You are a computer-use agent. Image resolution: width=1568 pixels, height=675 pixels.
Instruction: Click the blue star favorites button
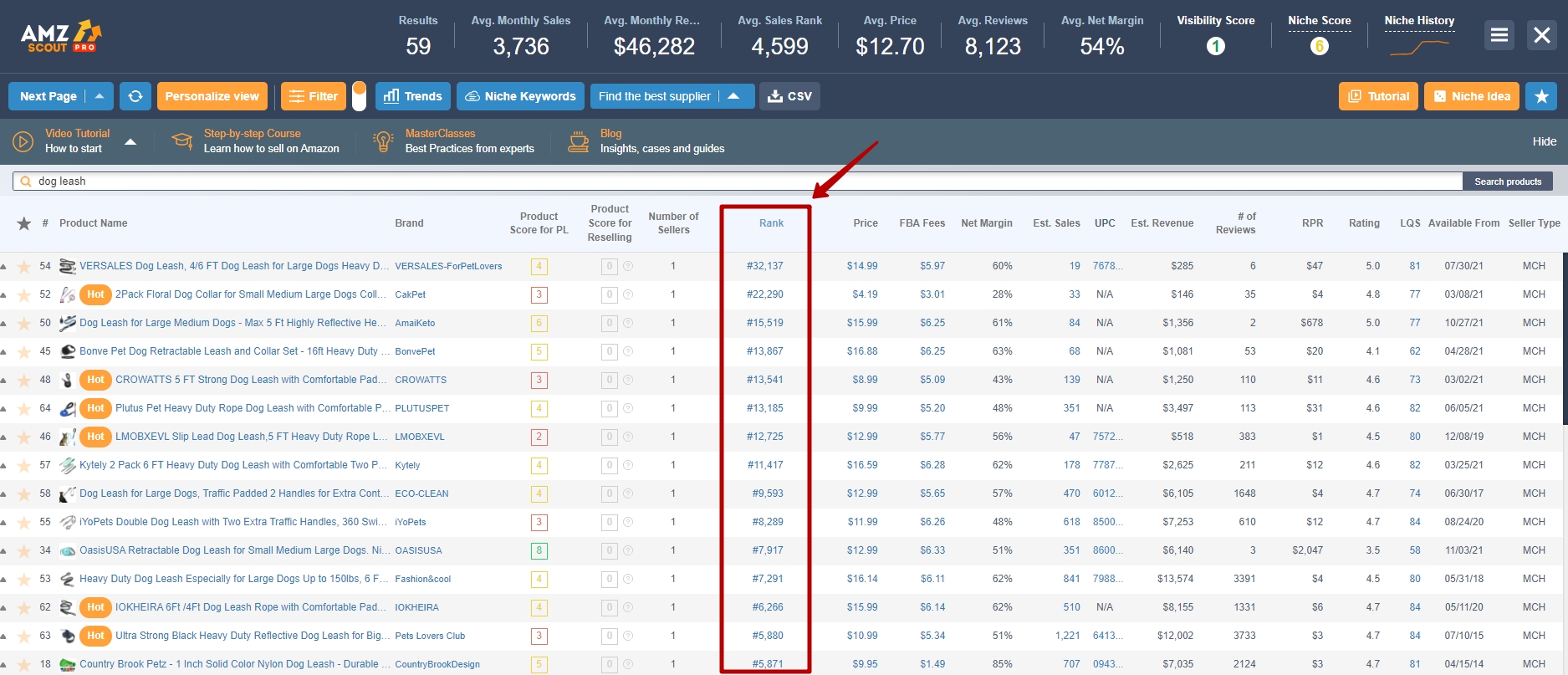coord(1541,96)
